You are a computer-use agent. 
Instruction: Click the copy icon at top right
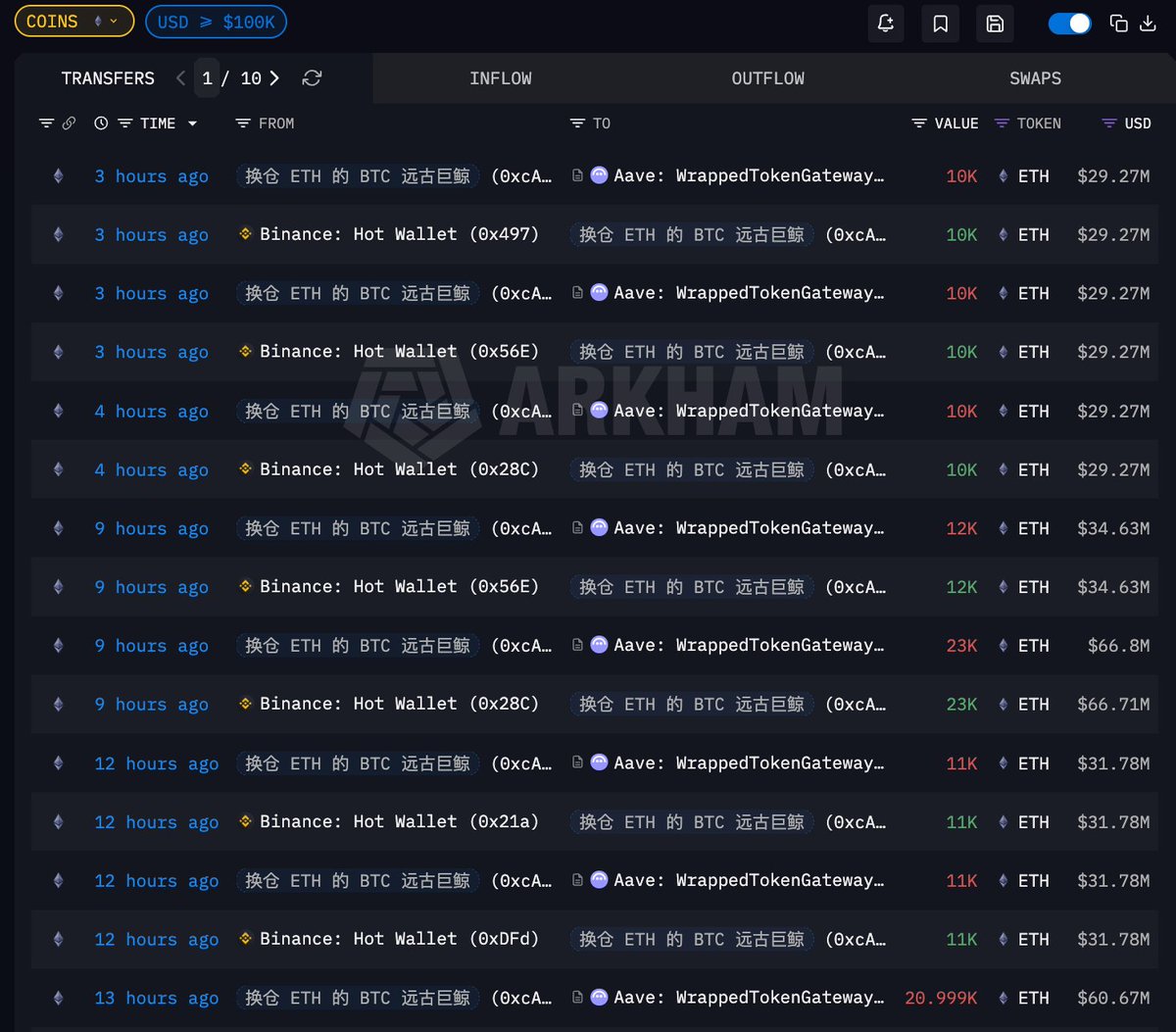pyautogui.click(x=1118, y=24)
